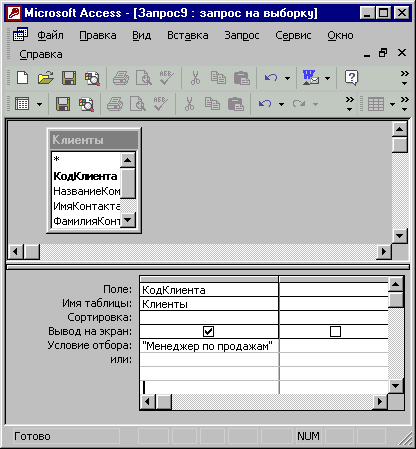The width and height of the screenshot is (416, 449).
Task: Click Undo arrow in top toolbar
Action: (271, 78)
